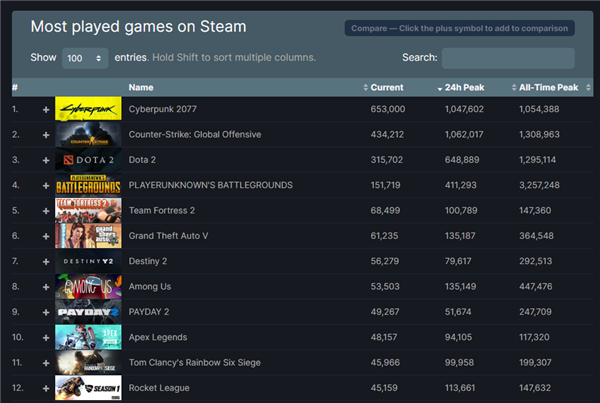
Task: Open Team Fortress 2 banner thumbnail
Action: 88,210
